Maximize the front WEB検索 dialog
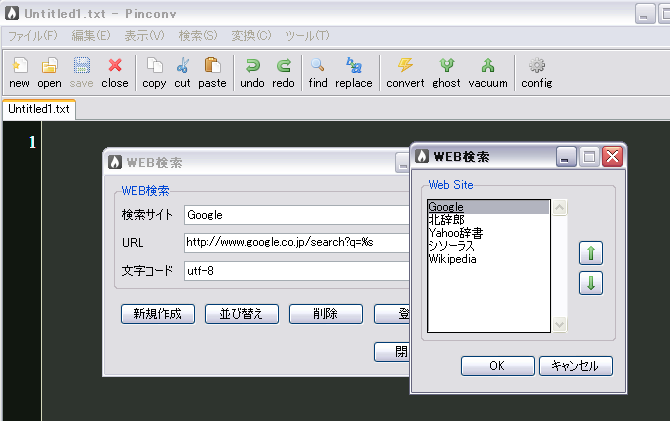Viewport: 670px width, 421px height. (589, 156)
